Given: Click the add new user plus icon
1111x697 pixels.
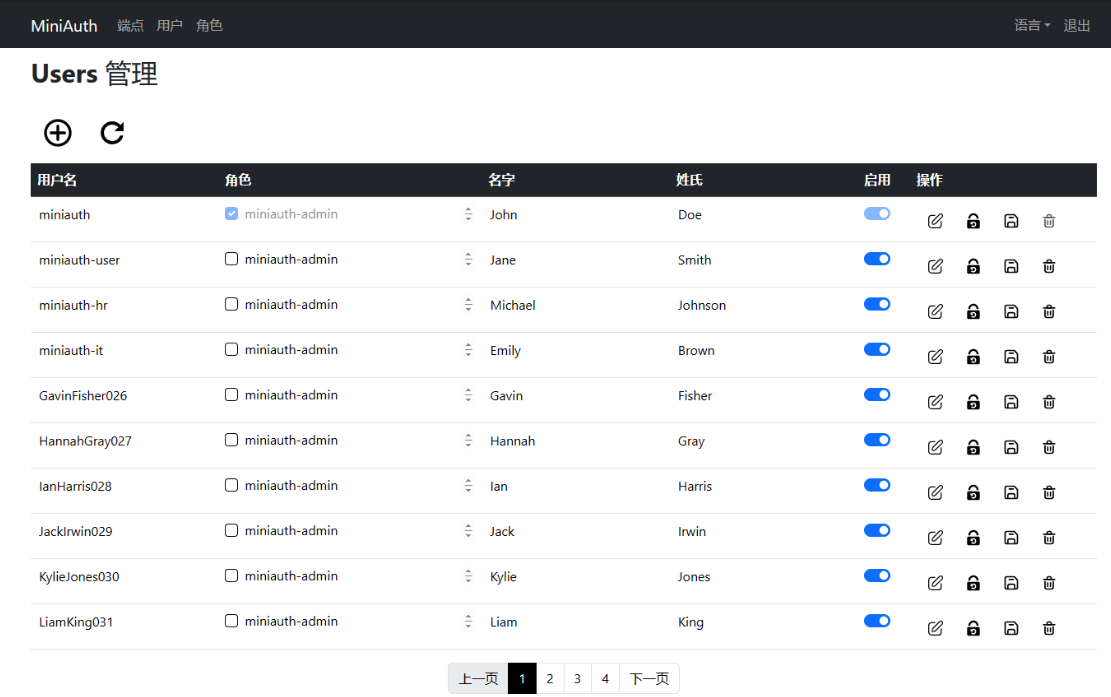Looking at the screenshot, I should click(57, 132).
